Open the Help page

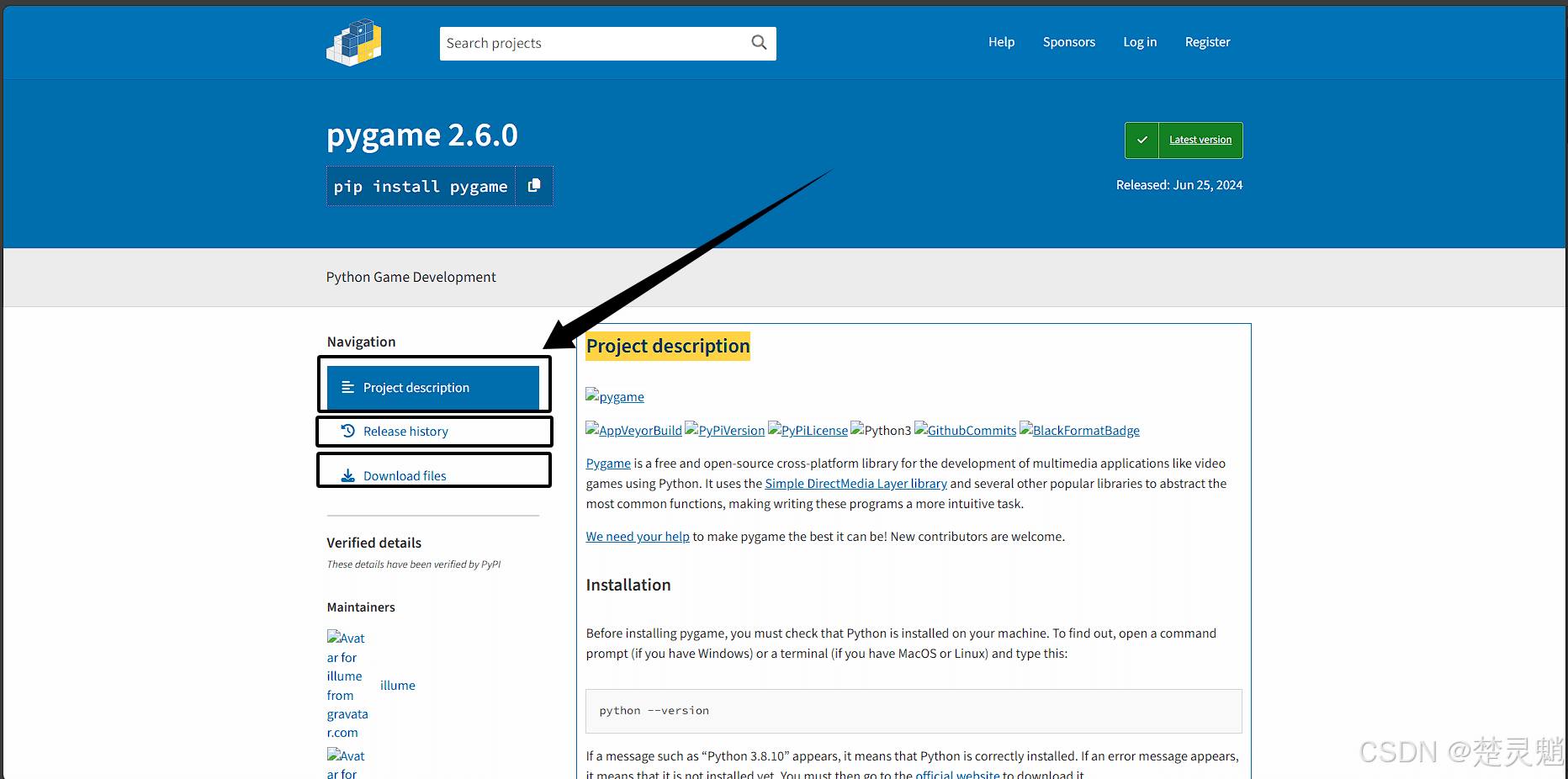point(1001,42)
